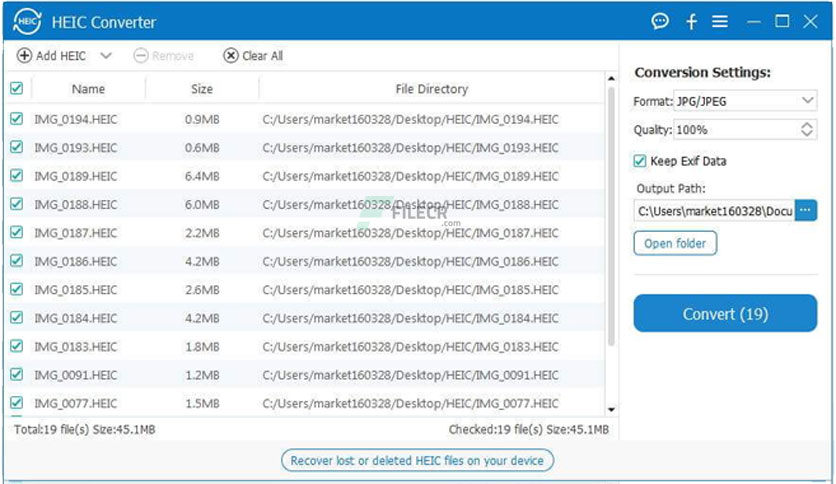Click the Open folder button

(675, 243)
